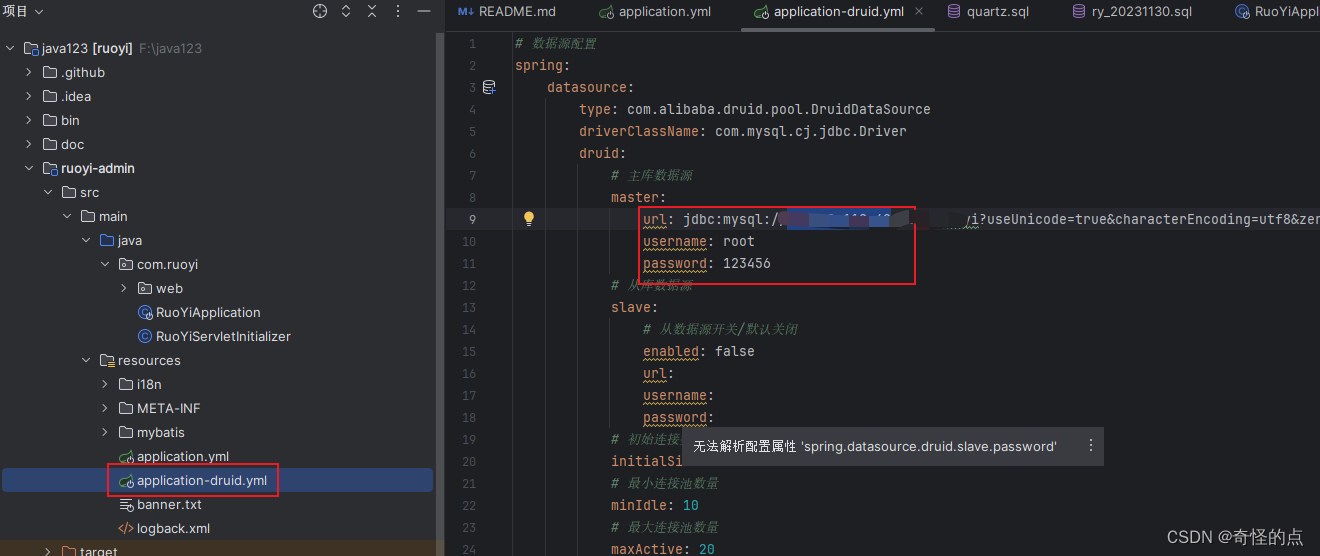Collapse the java folder chevron
Screen dimensions: 1320x556
pyautogui.click(x=87, y=241)
